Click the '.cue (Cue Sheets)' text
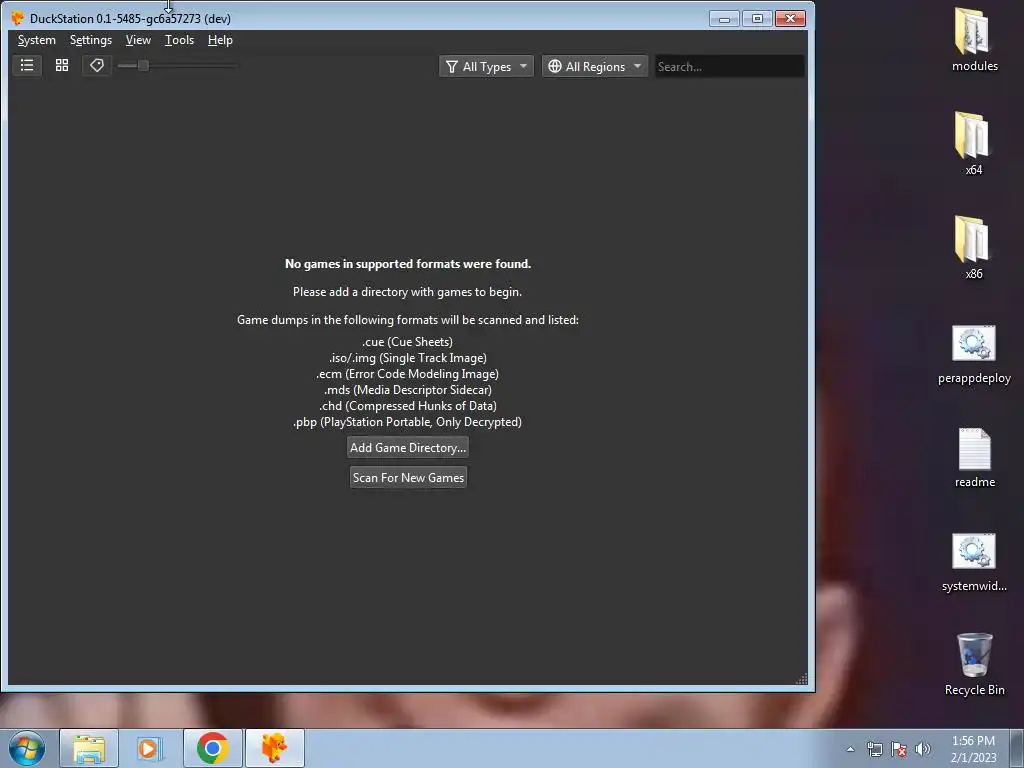Image resolution: width=1024 pixels, height=768 pixels. point(408,342)
